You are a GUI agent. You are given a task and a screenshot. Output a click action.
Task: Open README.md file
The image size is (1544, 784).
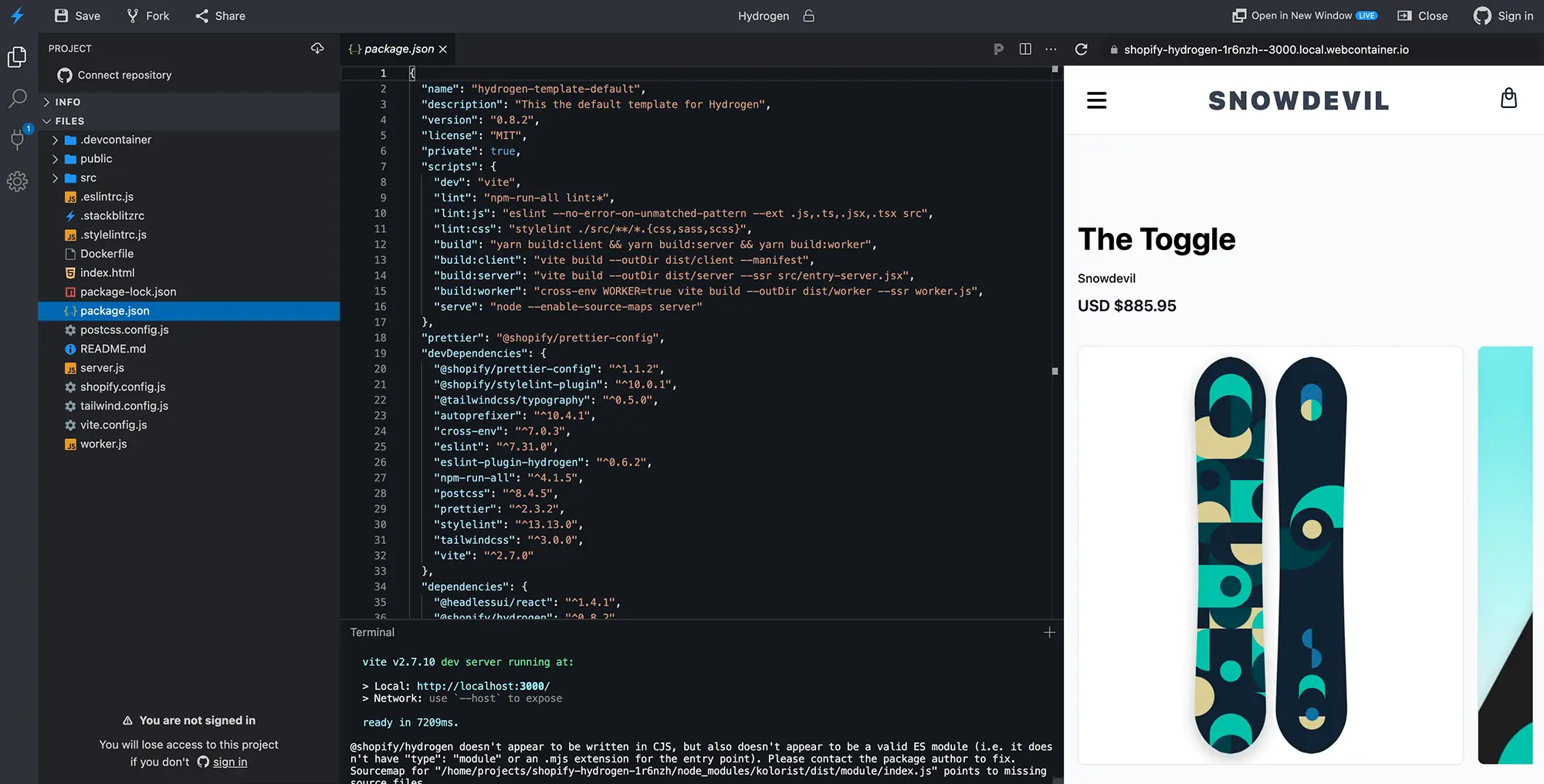tap(188, 349)
